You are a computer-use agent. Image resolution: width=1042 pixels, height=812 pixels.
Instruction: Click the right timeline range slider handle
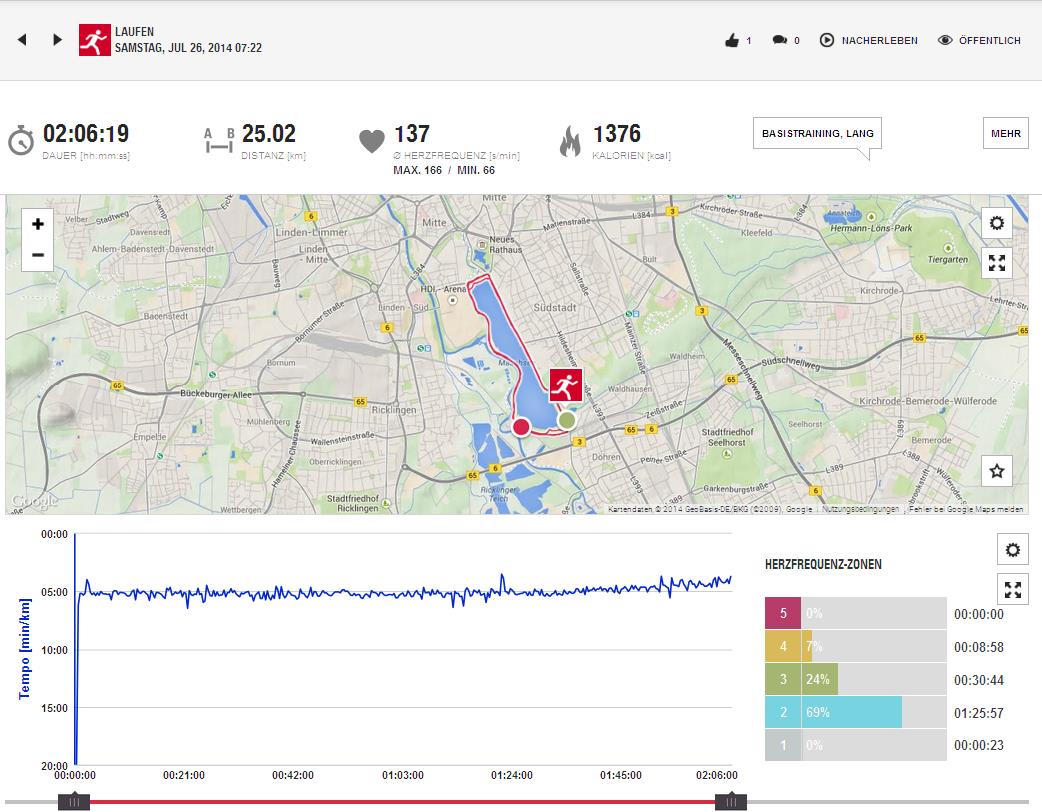[731, 801]
